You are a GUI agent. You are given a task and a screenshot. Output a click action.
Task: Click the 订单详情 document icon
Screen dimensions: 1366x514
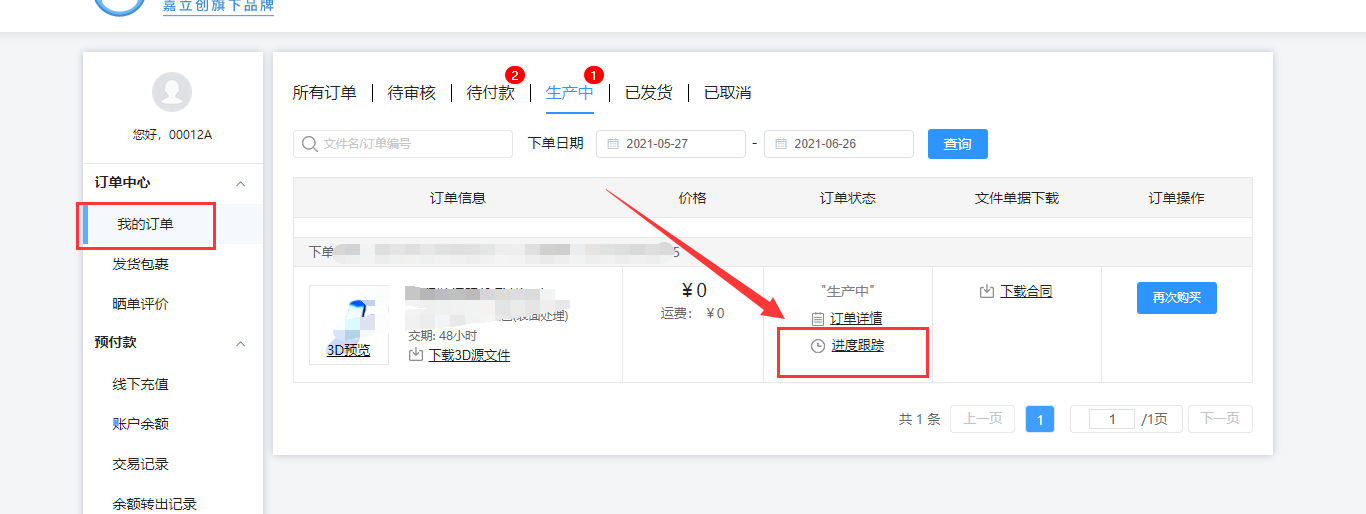pos(817,319)
